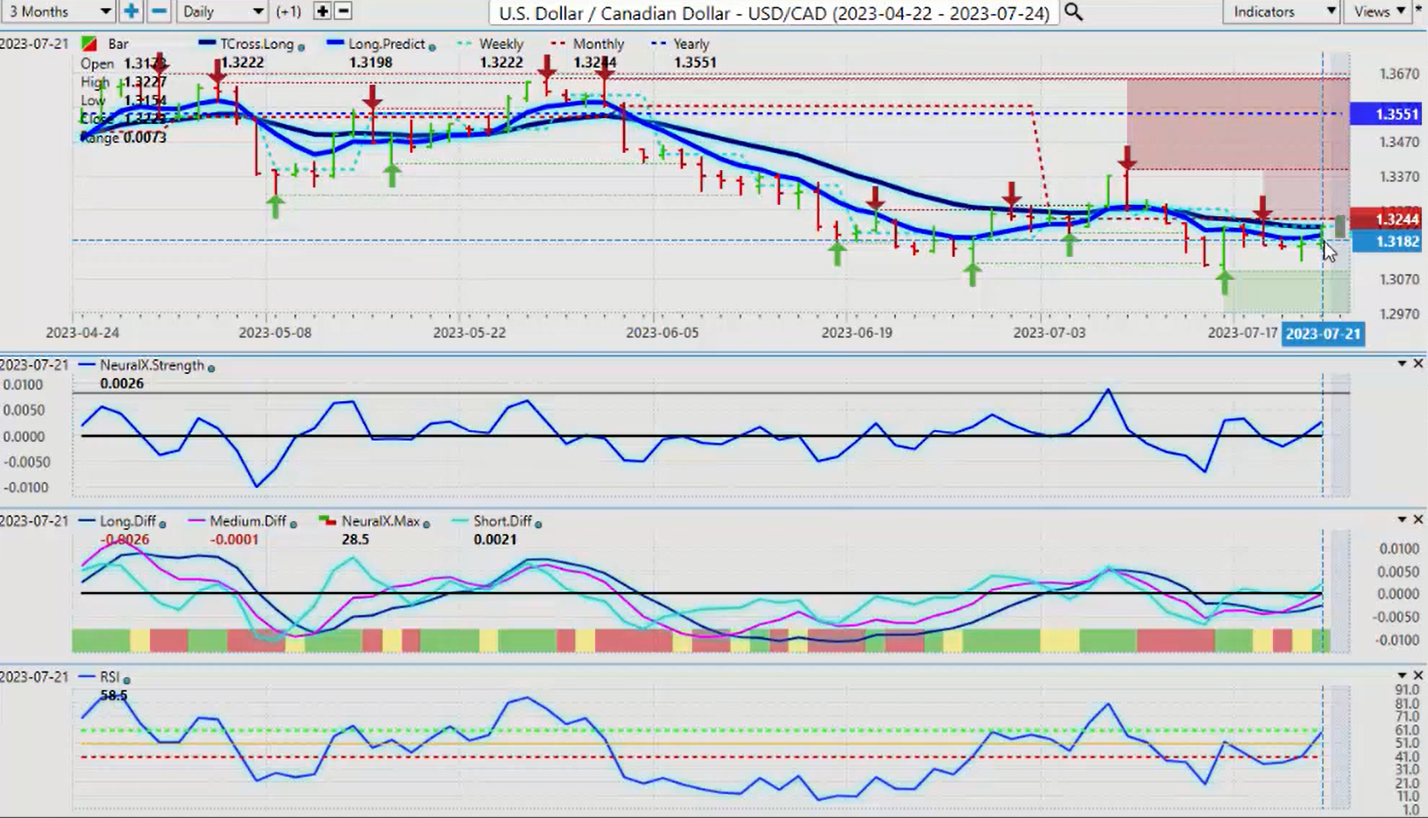Image resolution: width=1428 pixels, height=818 pixels.
Task: Remove a forecast day with the black minus
Action: tap(343, 11)
